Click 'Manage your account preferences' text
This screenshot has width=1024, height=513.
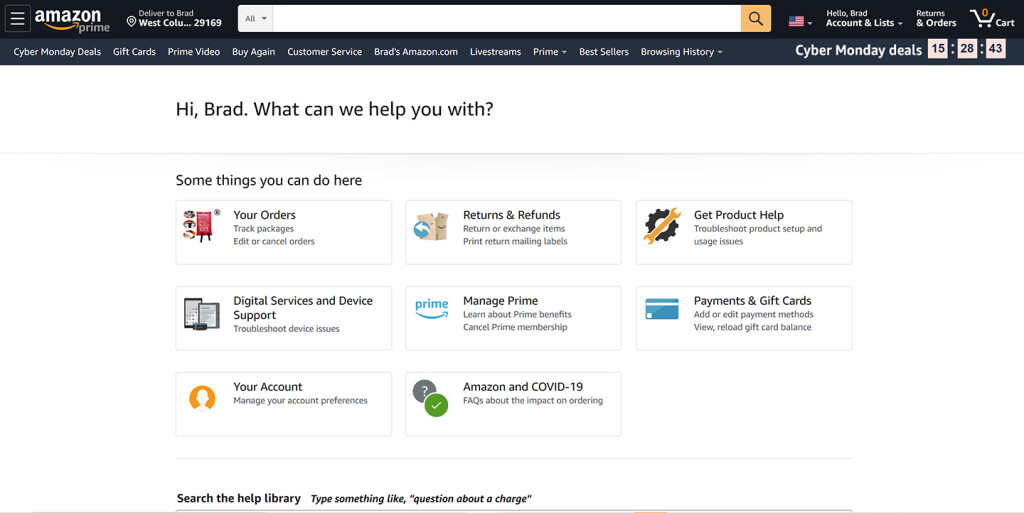coord(300,401)
